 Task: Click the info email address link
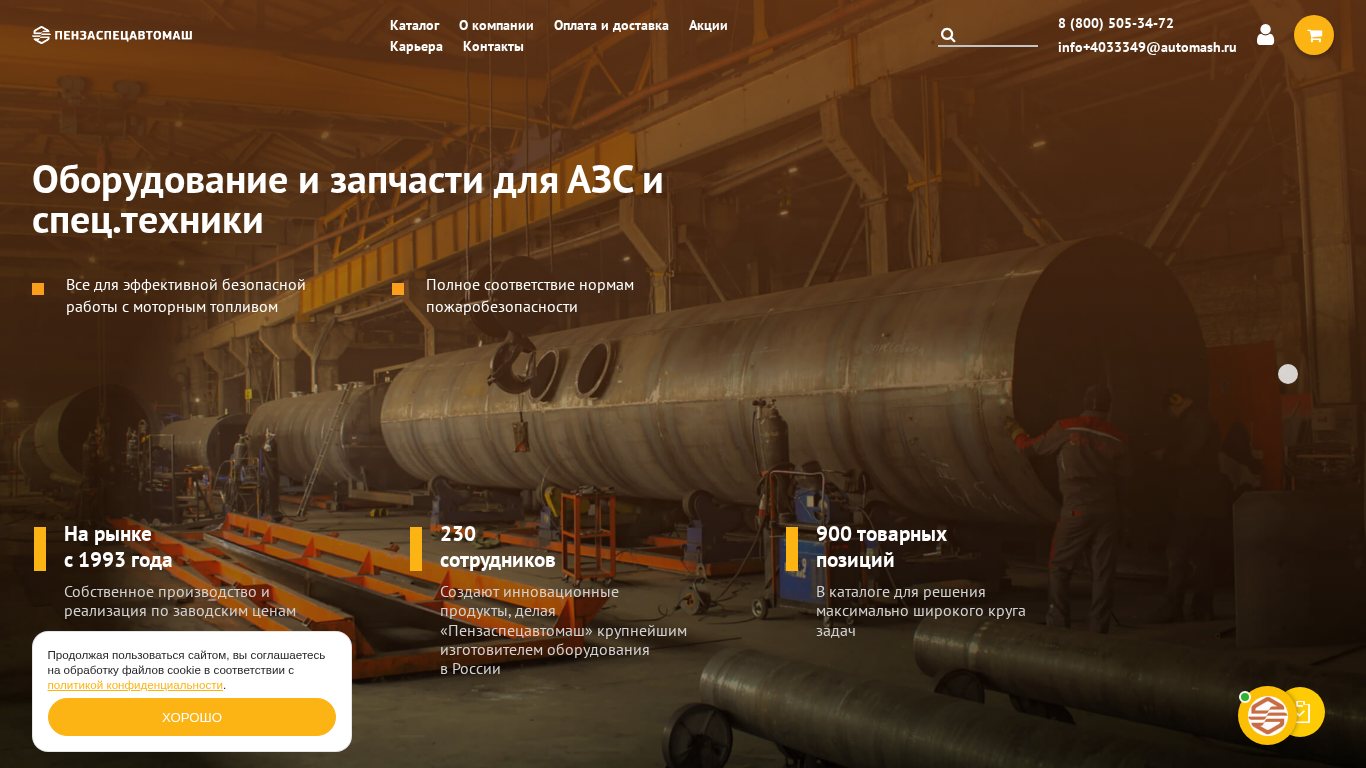coord(1147,47)
